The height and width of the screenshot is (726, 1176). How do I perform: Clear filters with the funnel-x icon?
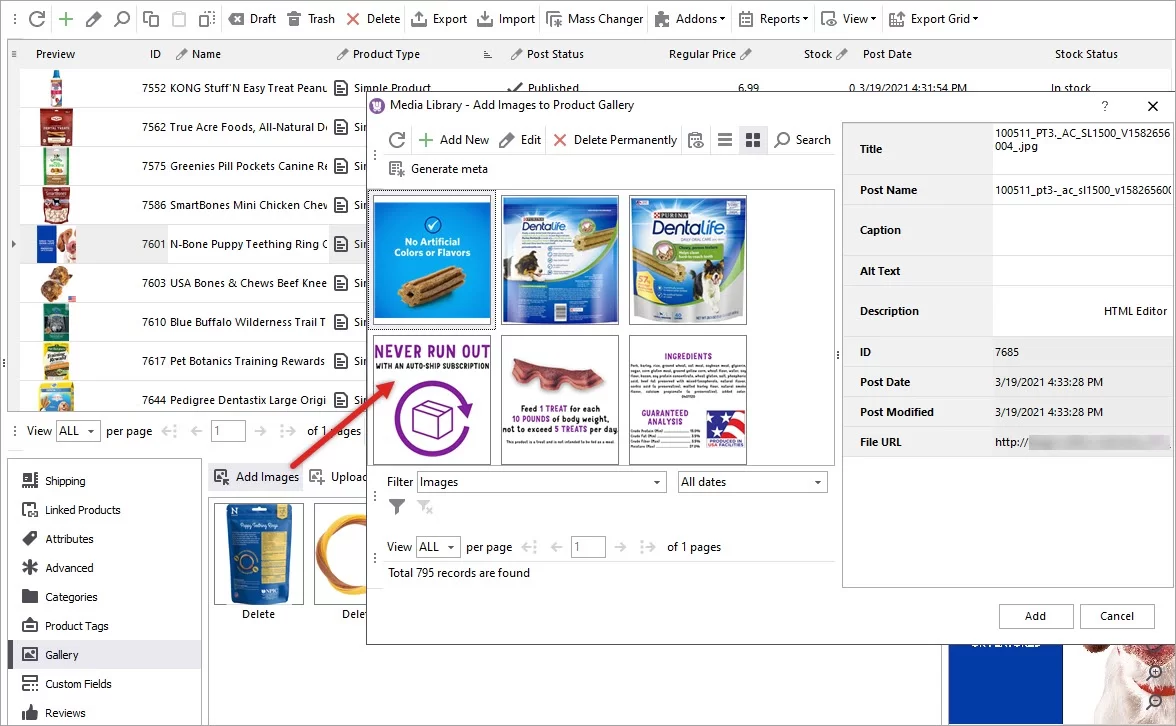pos(425,507)
